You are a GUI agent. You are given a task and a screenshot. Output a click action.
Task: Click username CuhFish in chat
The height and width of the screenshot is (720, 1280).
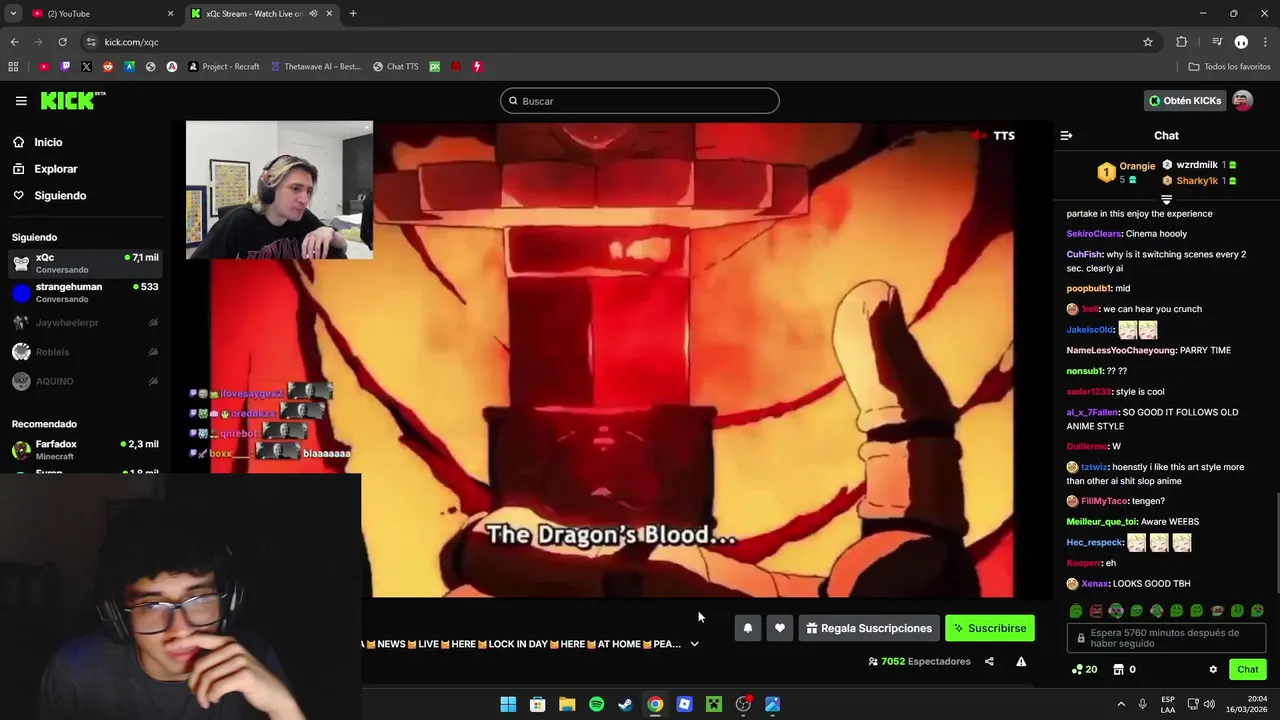[1084, 254]
